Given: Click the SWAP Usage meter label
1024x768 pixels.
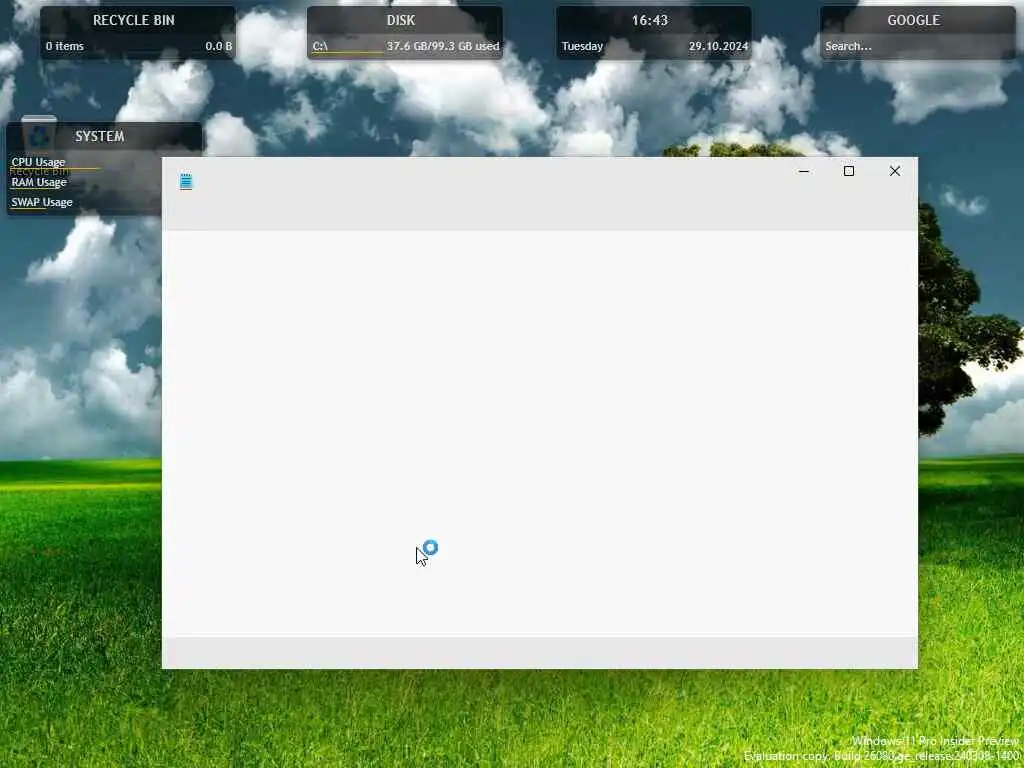Looking at the screenshot, I should coord(42,202).
